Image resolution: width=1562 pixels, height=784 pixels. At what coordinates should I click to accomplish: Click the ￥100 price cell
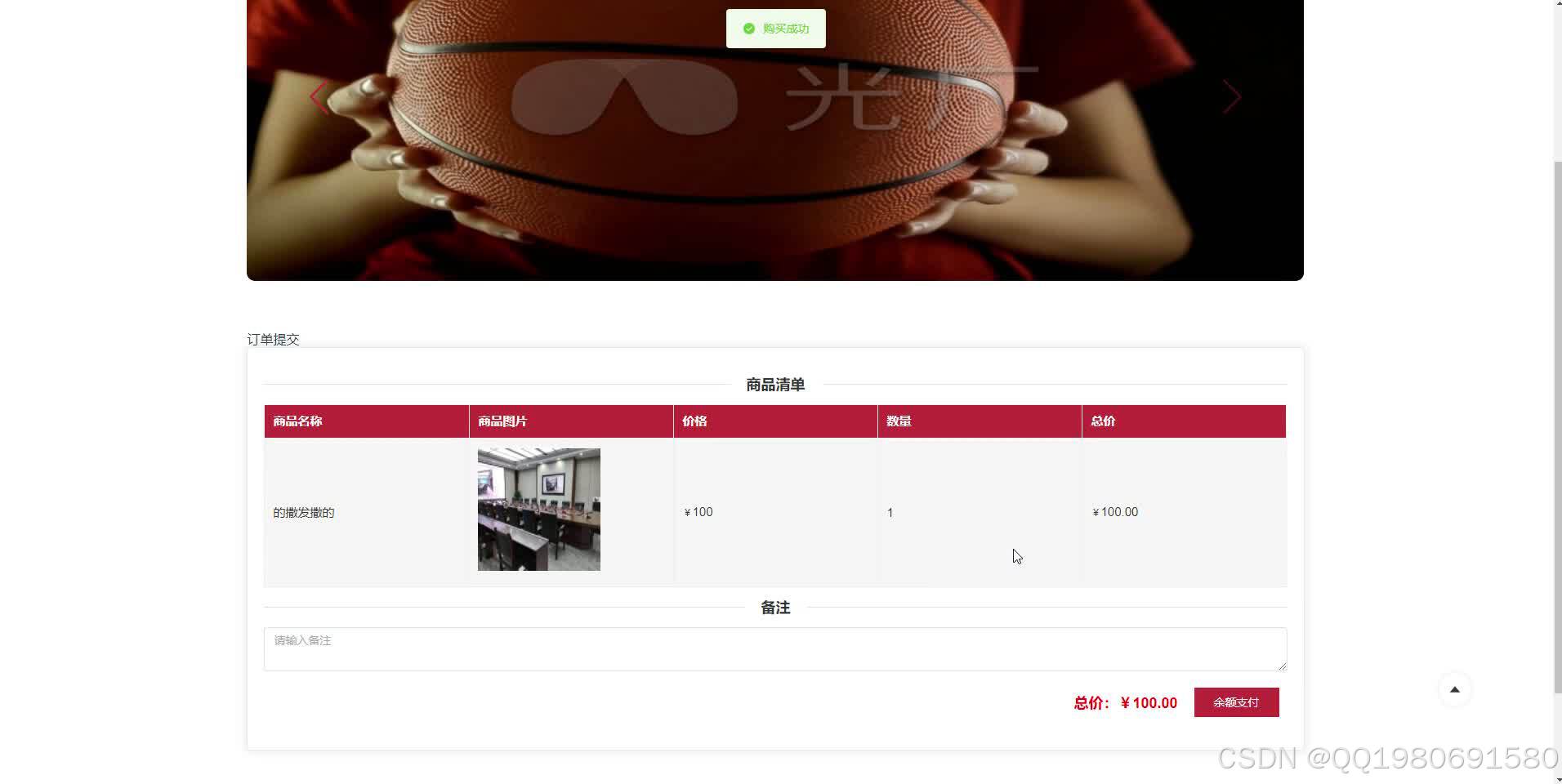pos(698,512)
